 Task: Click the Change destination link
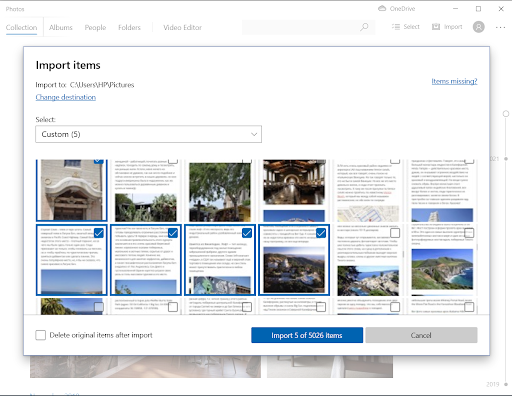pyautogui.click(x=66, y=97)
